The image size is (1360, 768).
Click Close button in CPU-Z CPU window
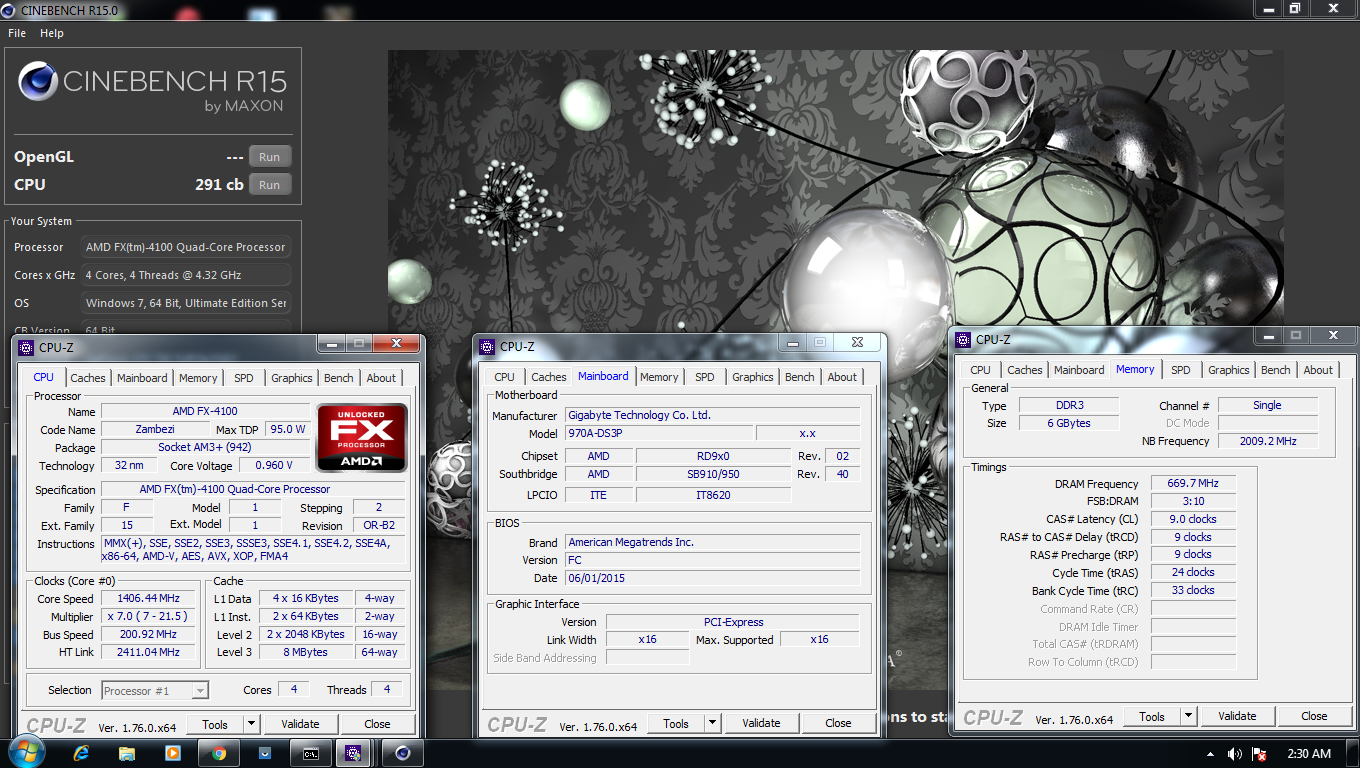(x=377, y=724)
